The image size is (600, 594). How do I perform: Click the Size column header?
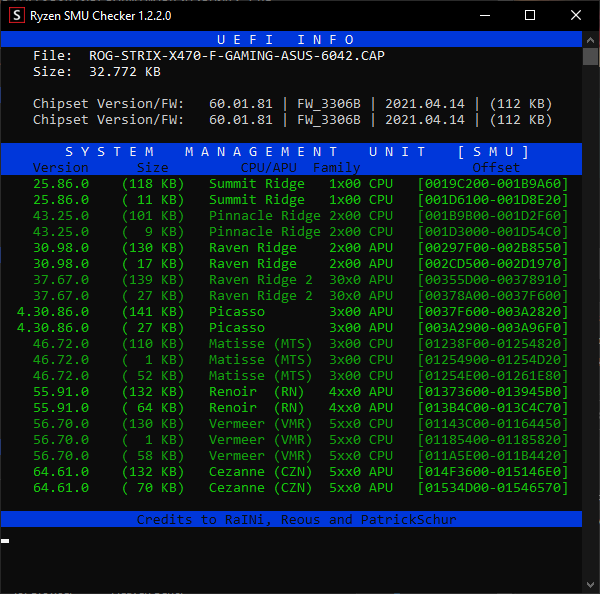[x=153, y=168]
